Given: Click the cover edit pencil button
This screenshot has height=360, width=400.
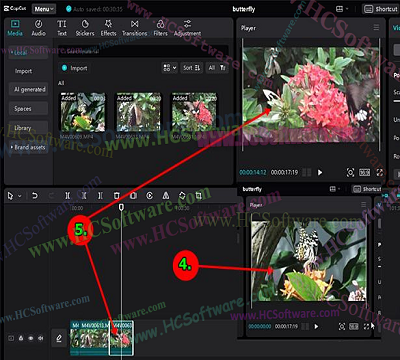Looking at the screenshot, I should pos(59,339).
